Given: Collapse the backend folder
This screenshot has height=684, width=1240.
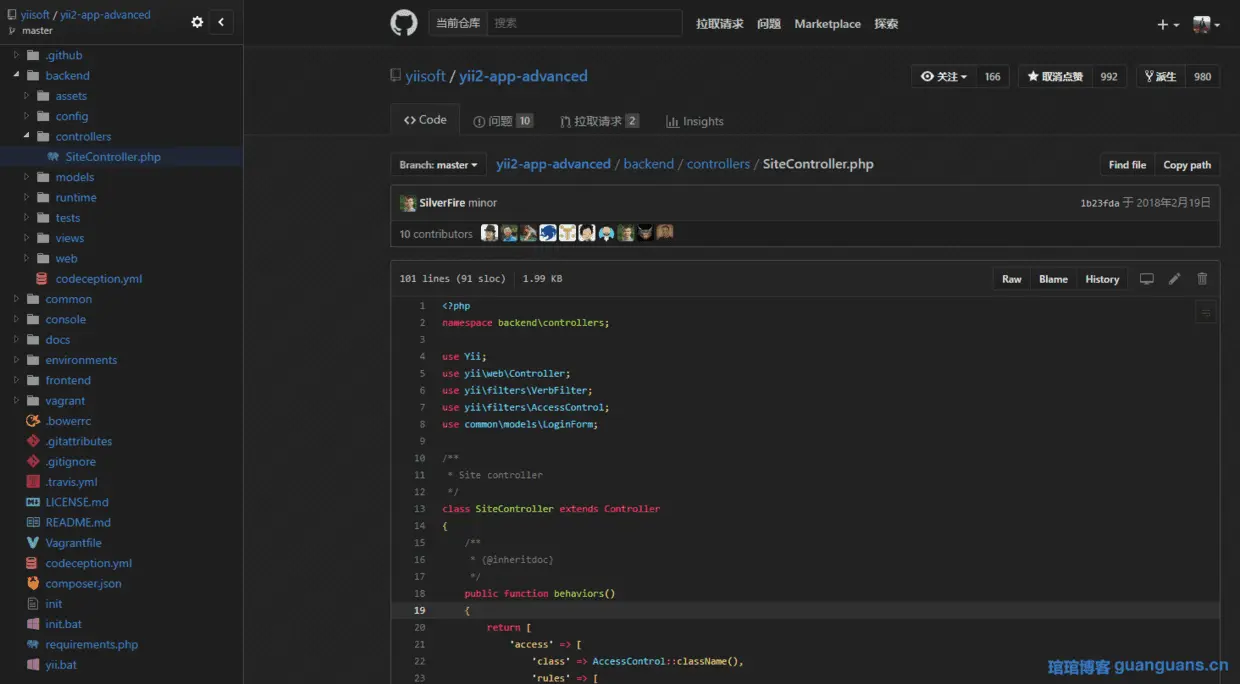Looking at the screenshot, I should coord(17,75).
